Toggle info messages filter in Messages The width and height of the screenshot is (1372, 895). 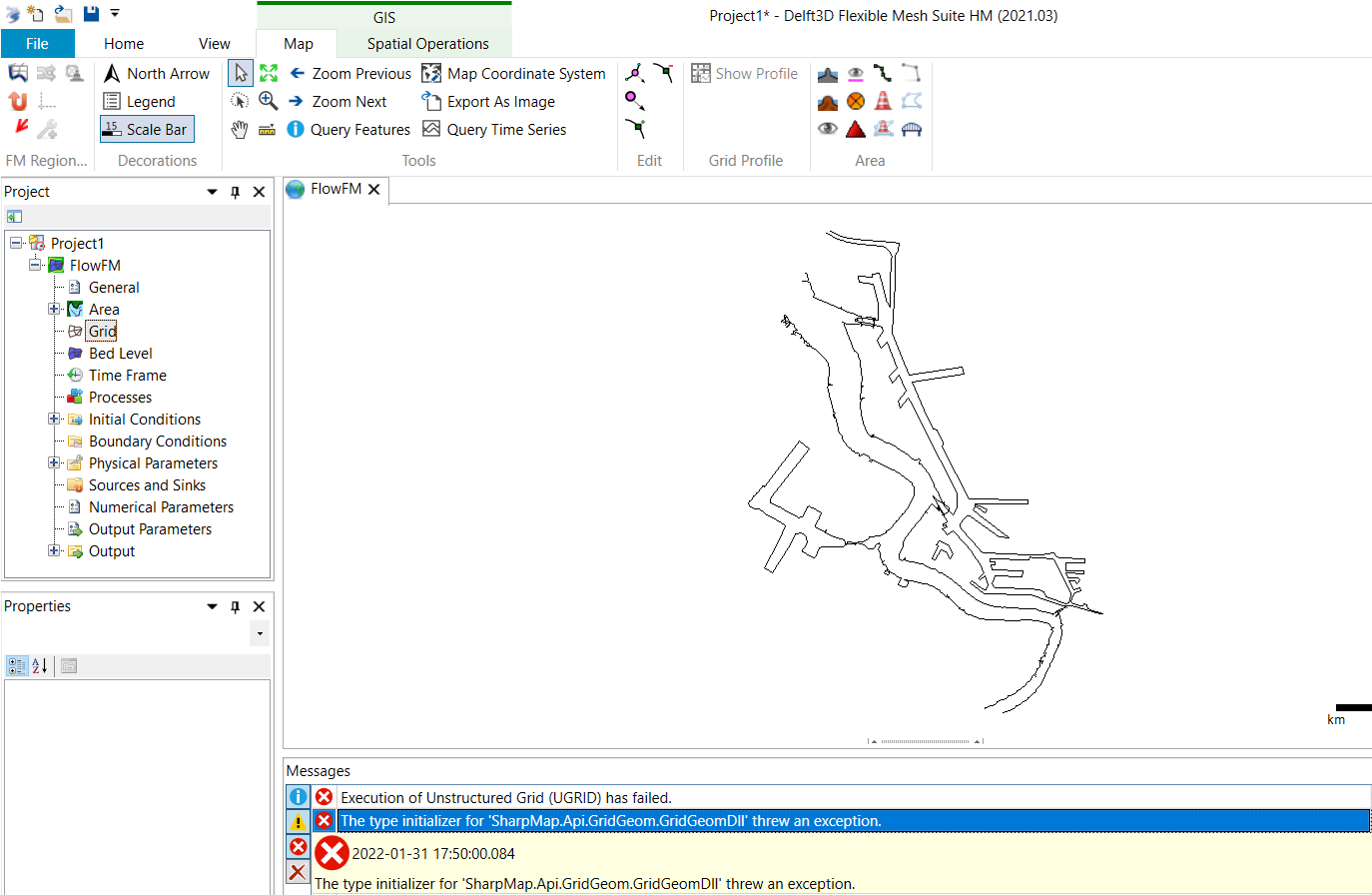coord(298,797)
